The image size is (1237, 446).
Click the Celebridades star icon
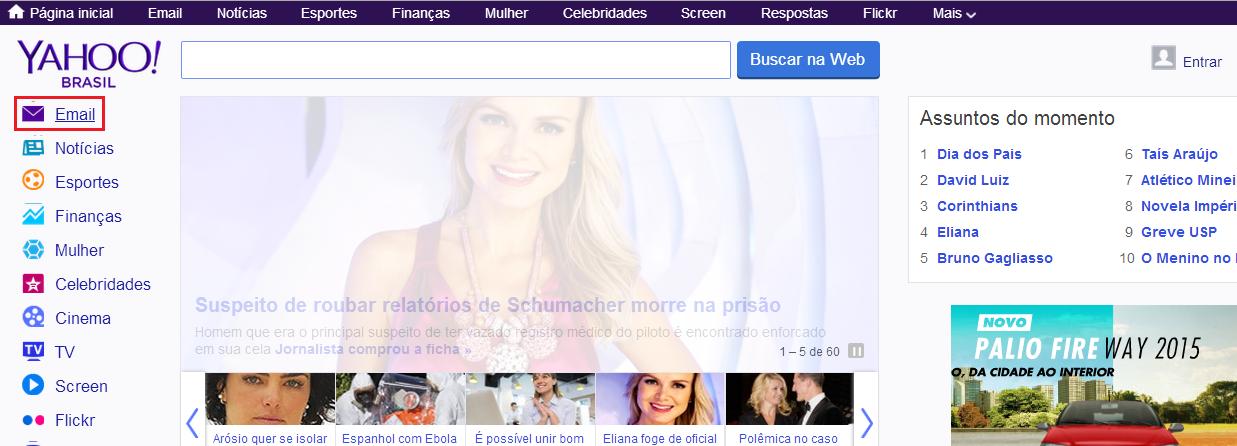click(33, 284)
